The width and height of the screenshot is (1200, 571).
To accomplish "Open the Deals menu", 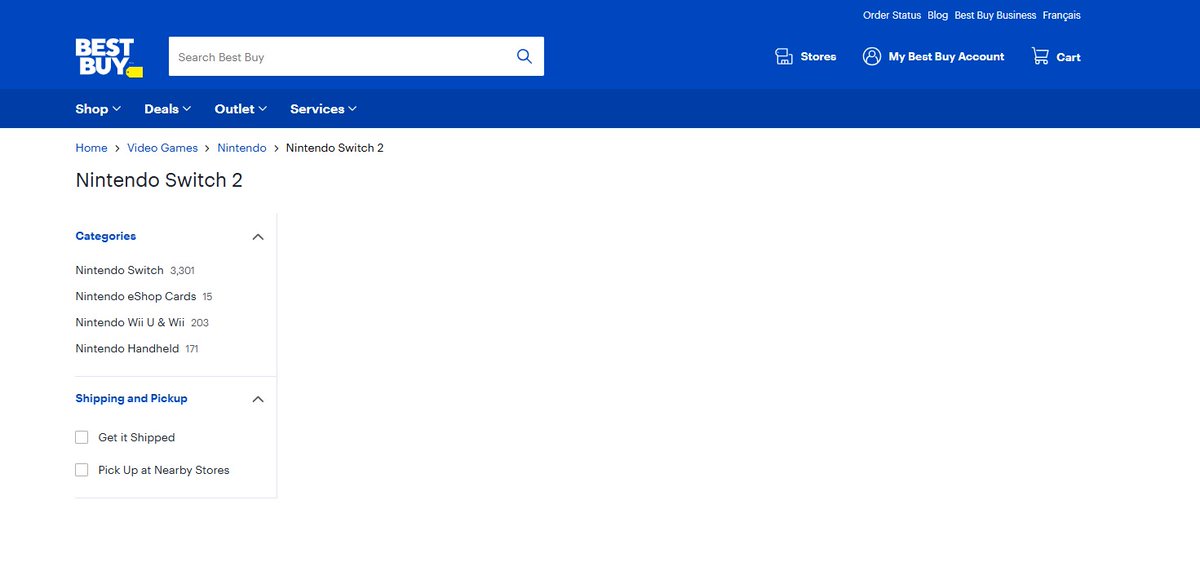I will tap(167, 109).
